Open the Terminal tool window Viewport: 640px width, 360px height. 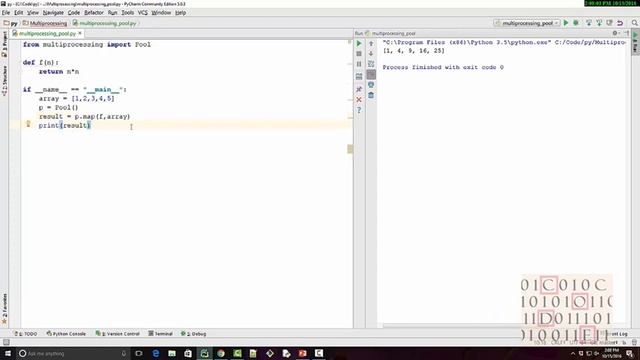pos(160,334)
